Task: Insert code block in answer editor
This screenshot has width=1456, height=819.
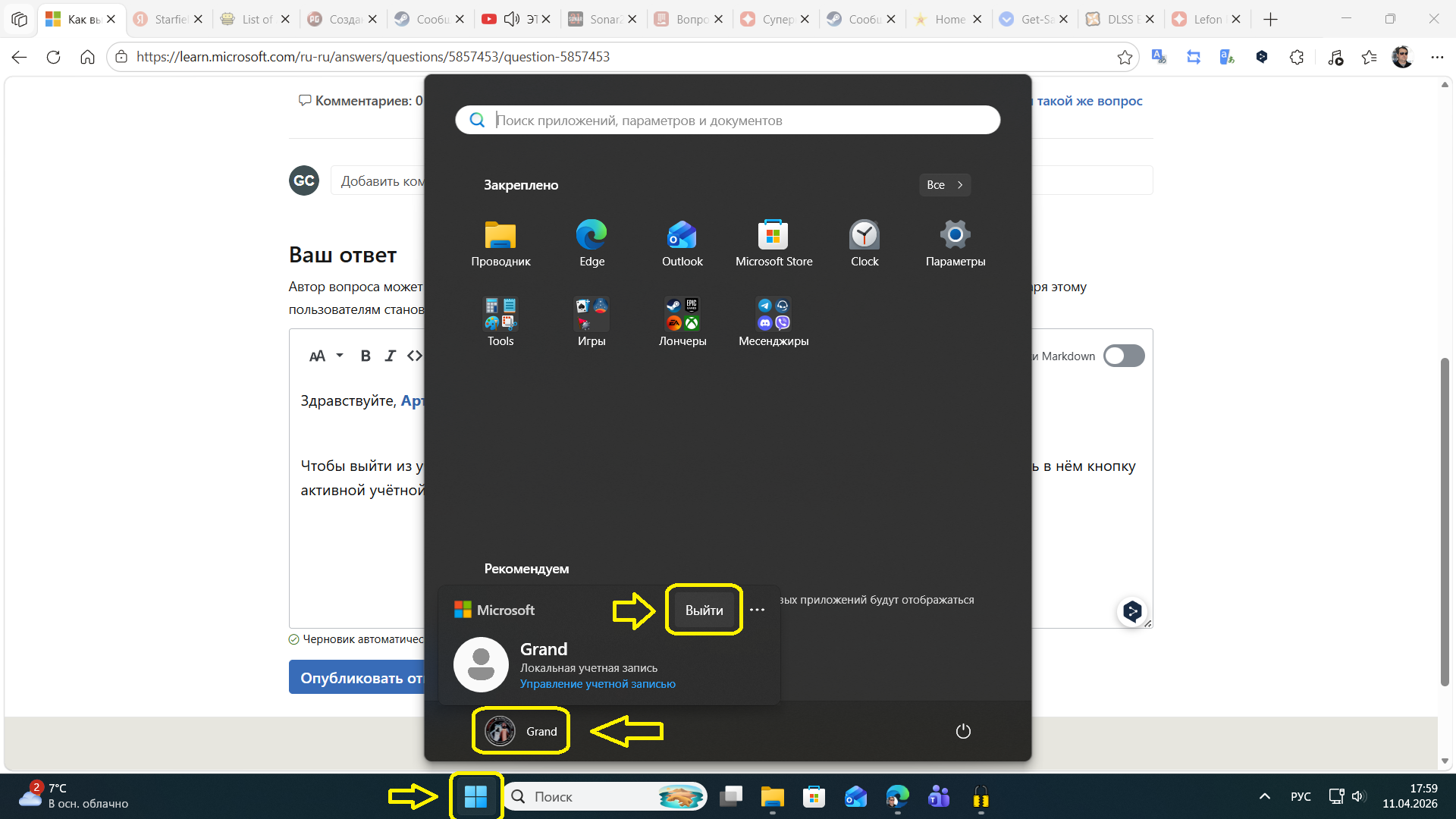Action: [415, 356]
